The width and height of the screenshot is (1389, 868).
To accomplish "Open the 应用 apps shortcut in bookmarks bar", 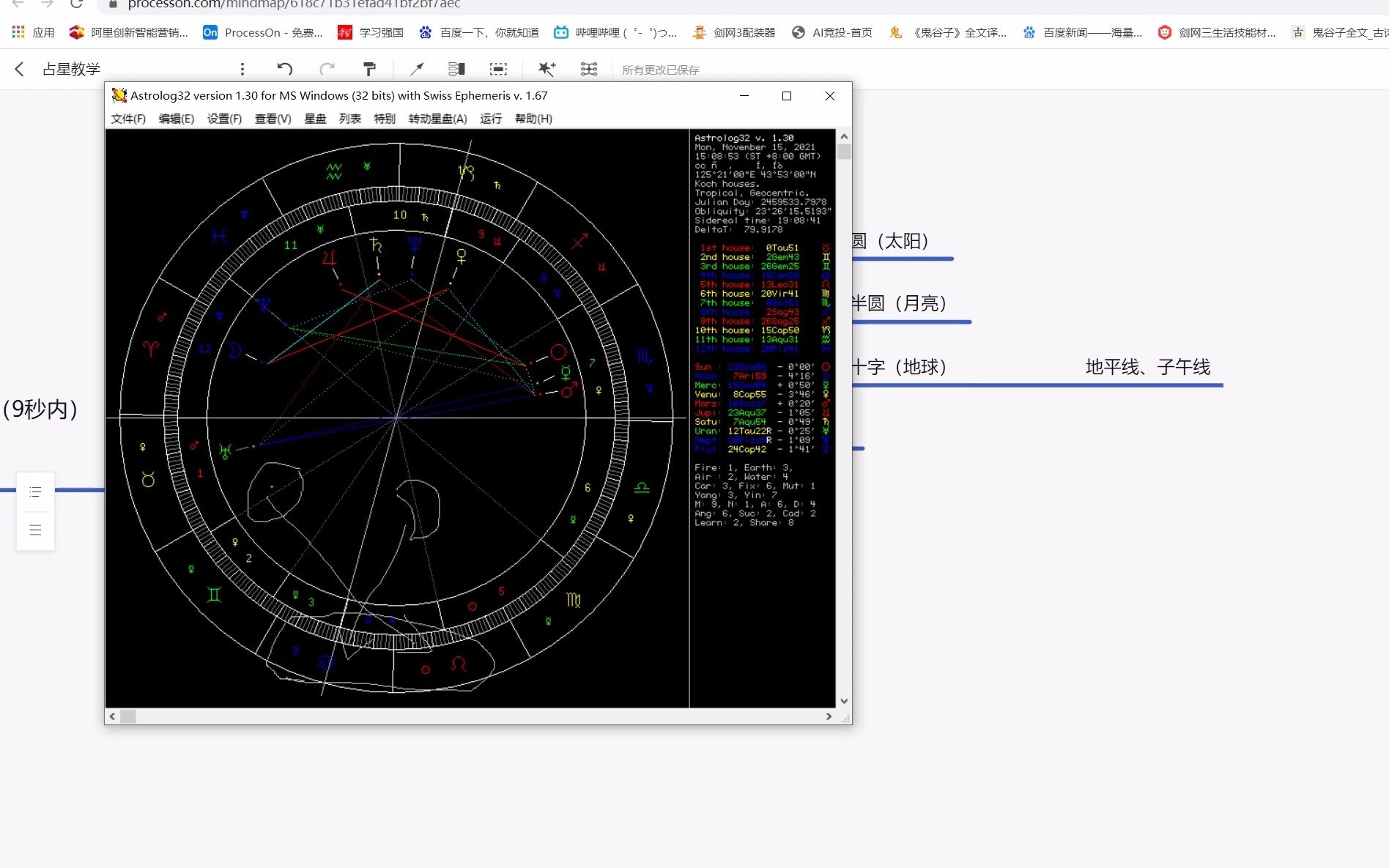I will tap(34, 32).
